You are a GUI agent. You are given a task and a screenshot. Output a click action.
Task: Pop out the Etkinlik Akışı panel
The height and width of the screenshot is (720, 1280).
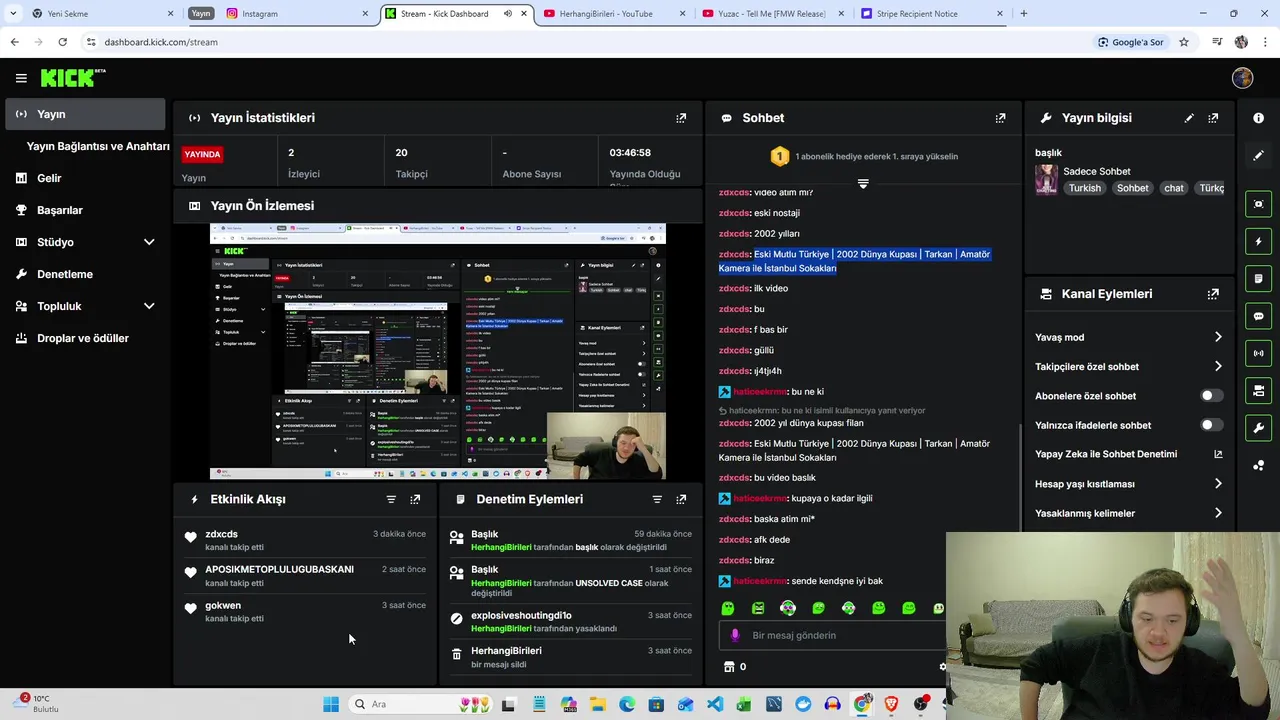(x=415, y=499)
